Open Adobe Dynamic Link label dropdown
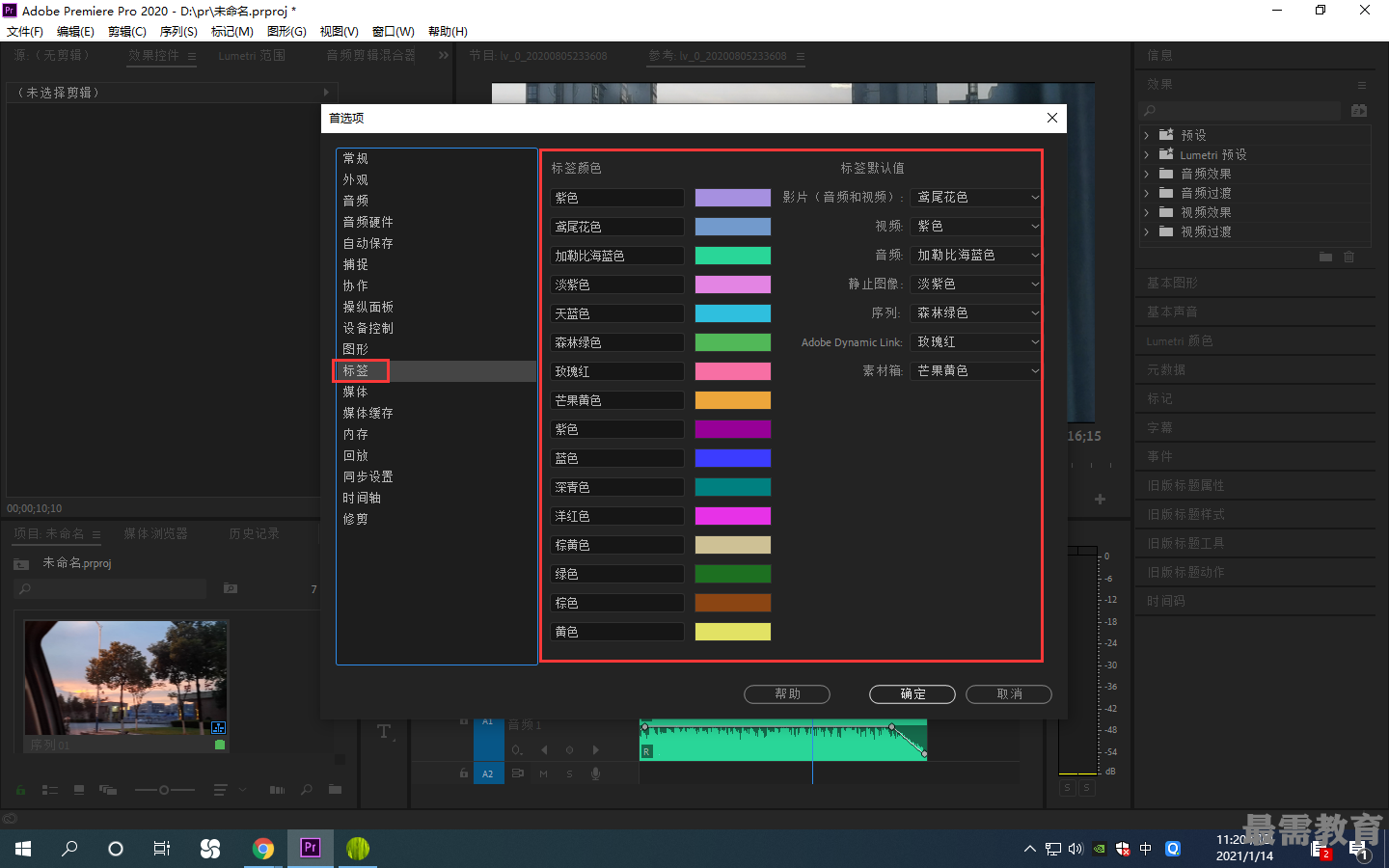Image resolution: width=1389 pixels, height=868 pixels. (x=975, y=341)
